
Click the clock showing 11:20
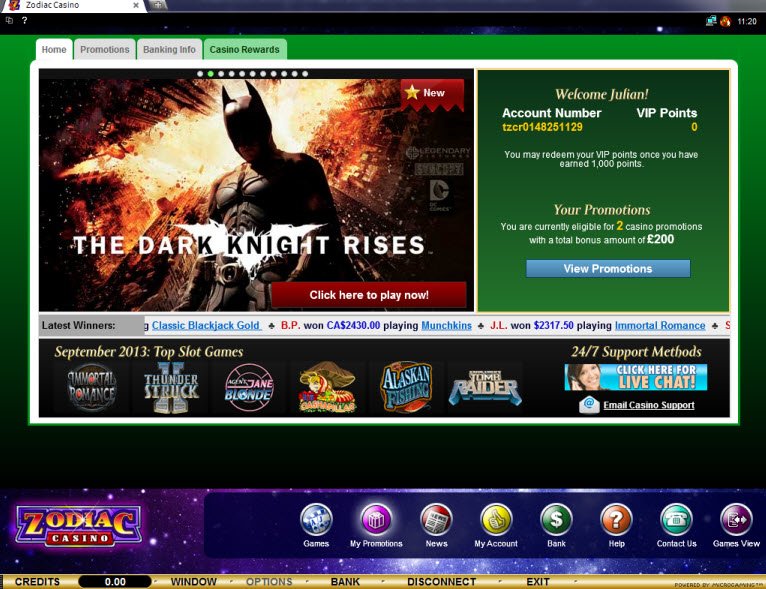pyautogui.click(x=747, y=21)
